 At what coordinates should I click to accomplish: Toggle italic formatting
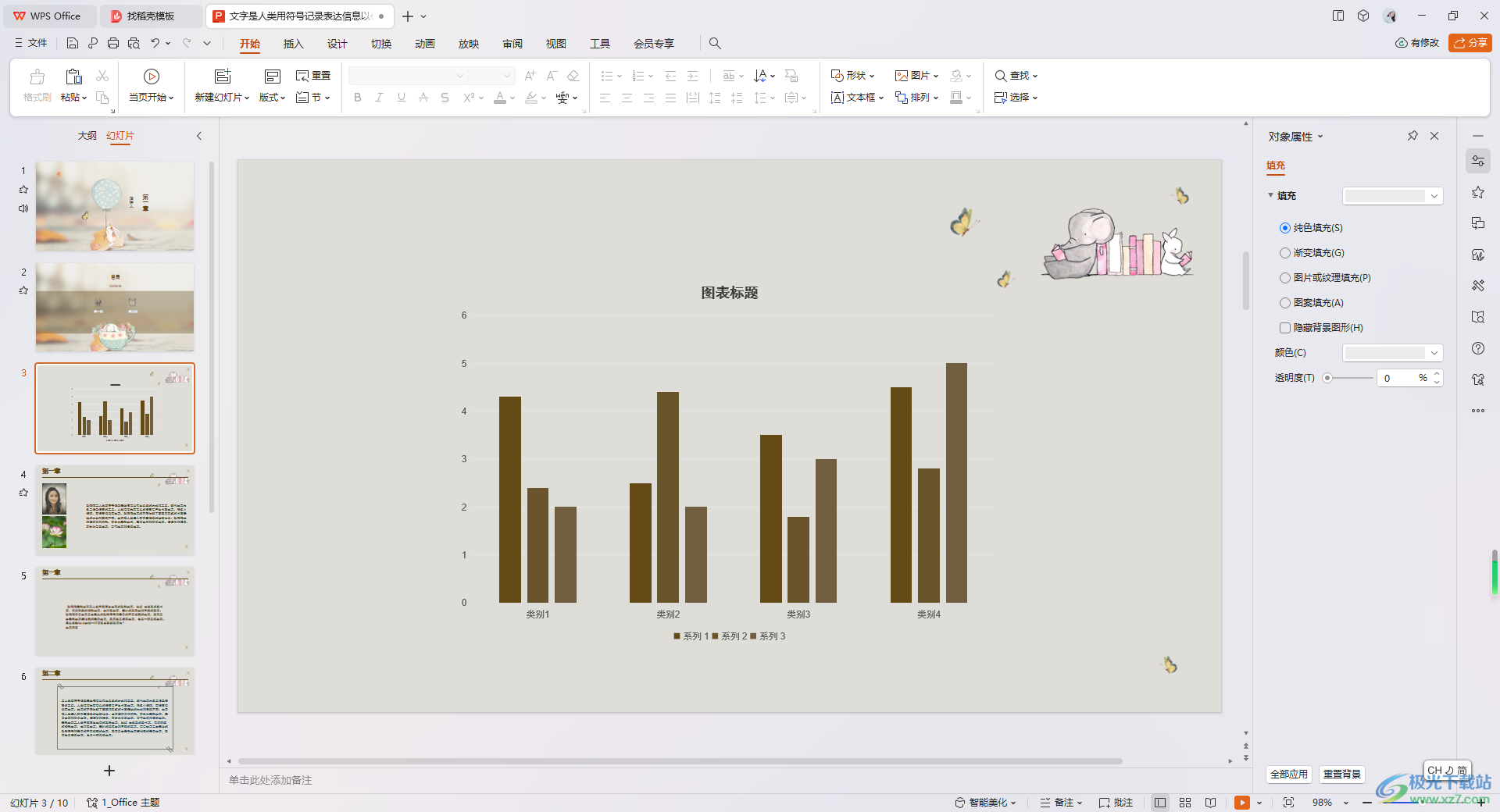tap(379, 98)
